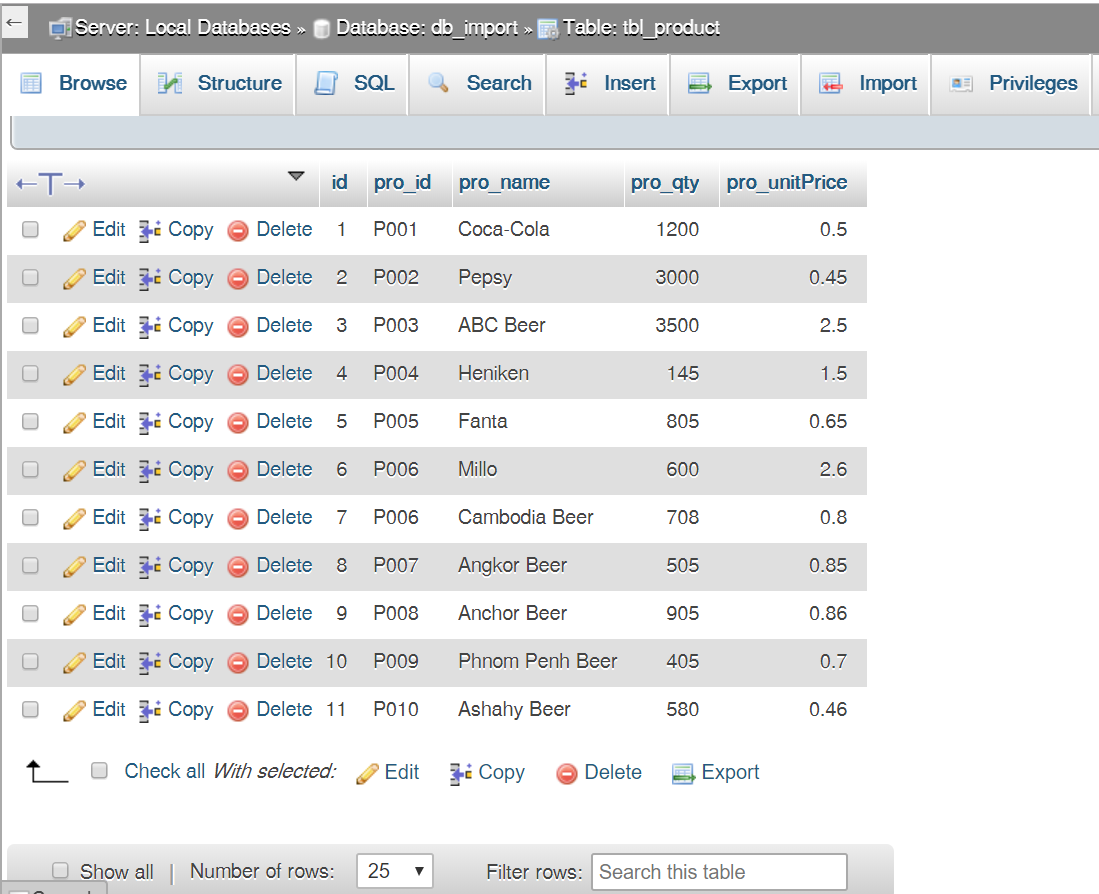Click the With selected Export icon
This screenshot has height=894, width=1099.
click(683, 773)
